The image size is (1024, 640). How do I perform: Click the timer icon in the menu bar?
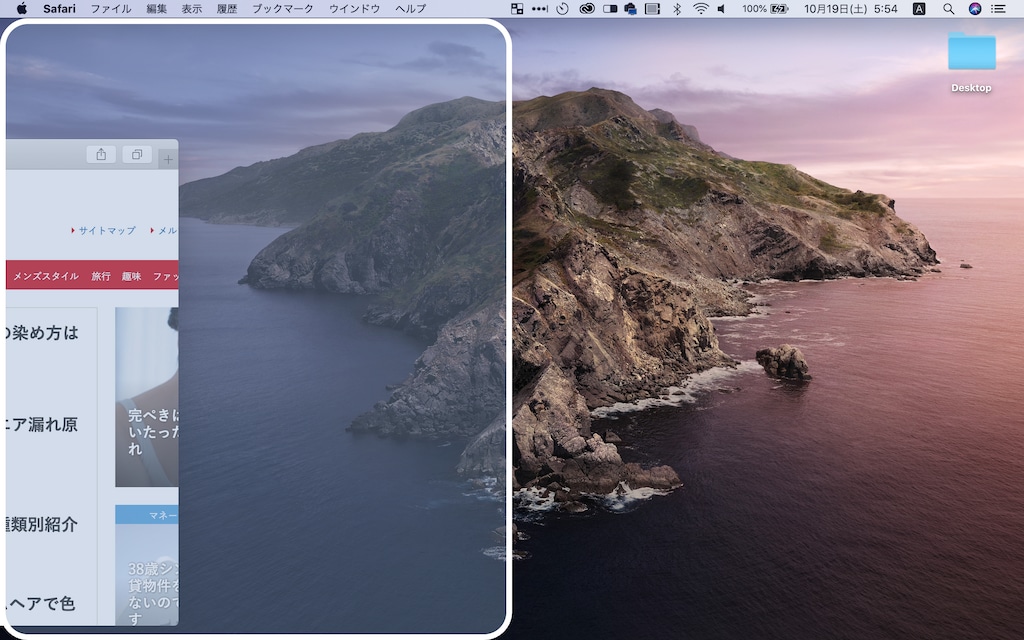[563, 9]
